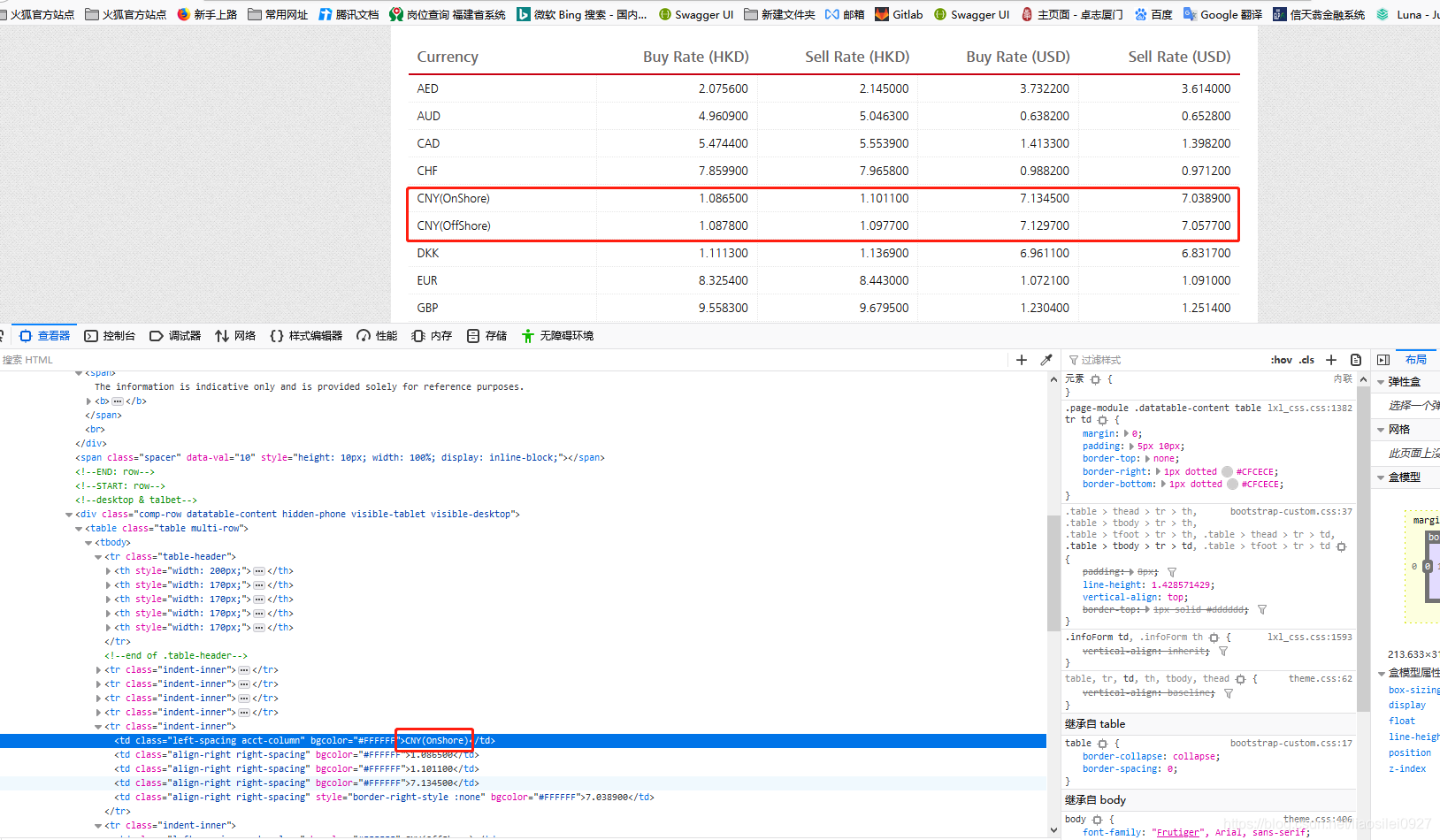This screenshot has height=840, width=1440.
Task: Switch to 性能 performance tab
Action: pyautogui.click(x=377, y=336)
